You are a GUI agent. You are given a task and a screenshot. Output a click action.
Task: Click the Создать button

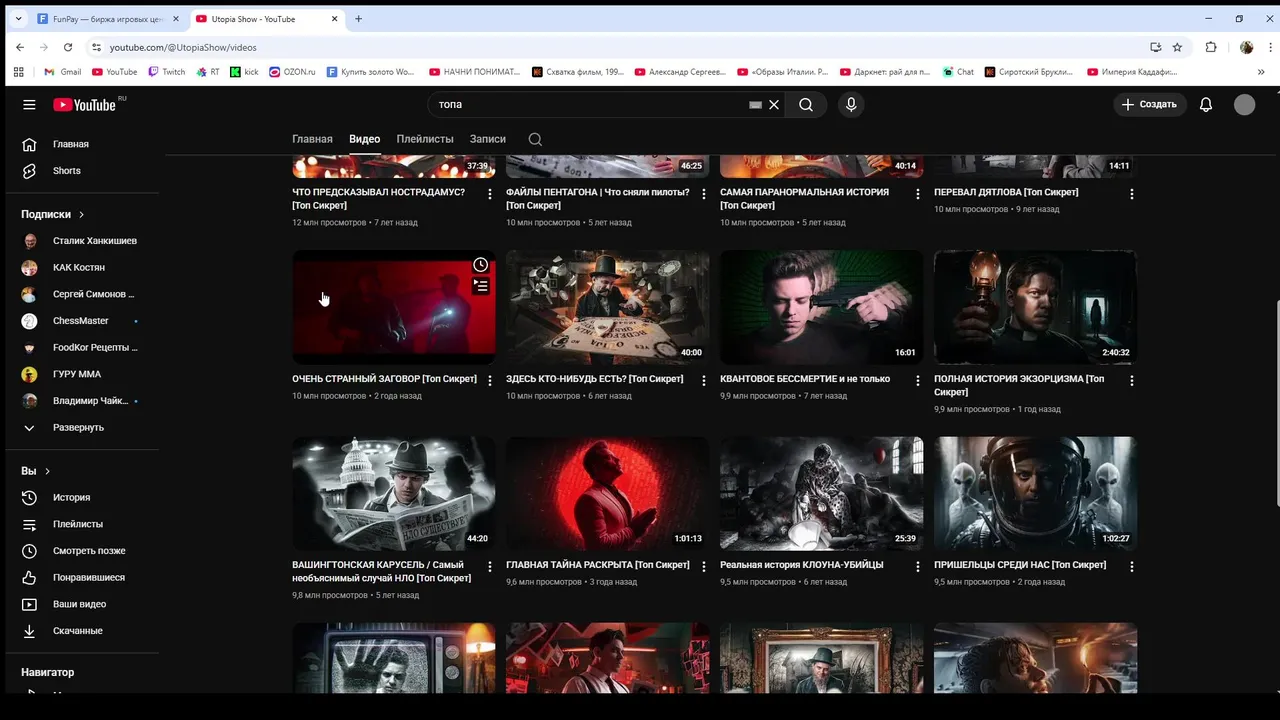click(x=1149, y=104)
